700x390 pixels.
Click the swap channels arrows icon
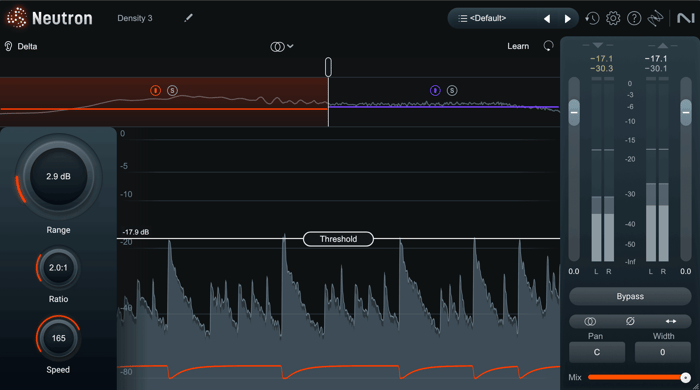[671, 321]
